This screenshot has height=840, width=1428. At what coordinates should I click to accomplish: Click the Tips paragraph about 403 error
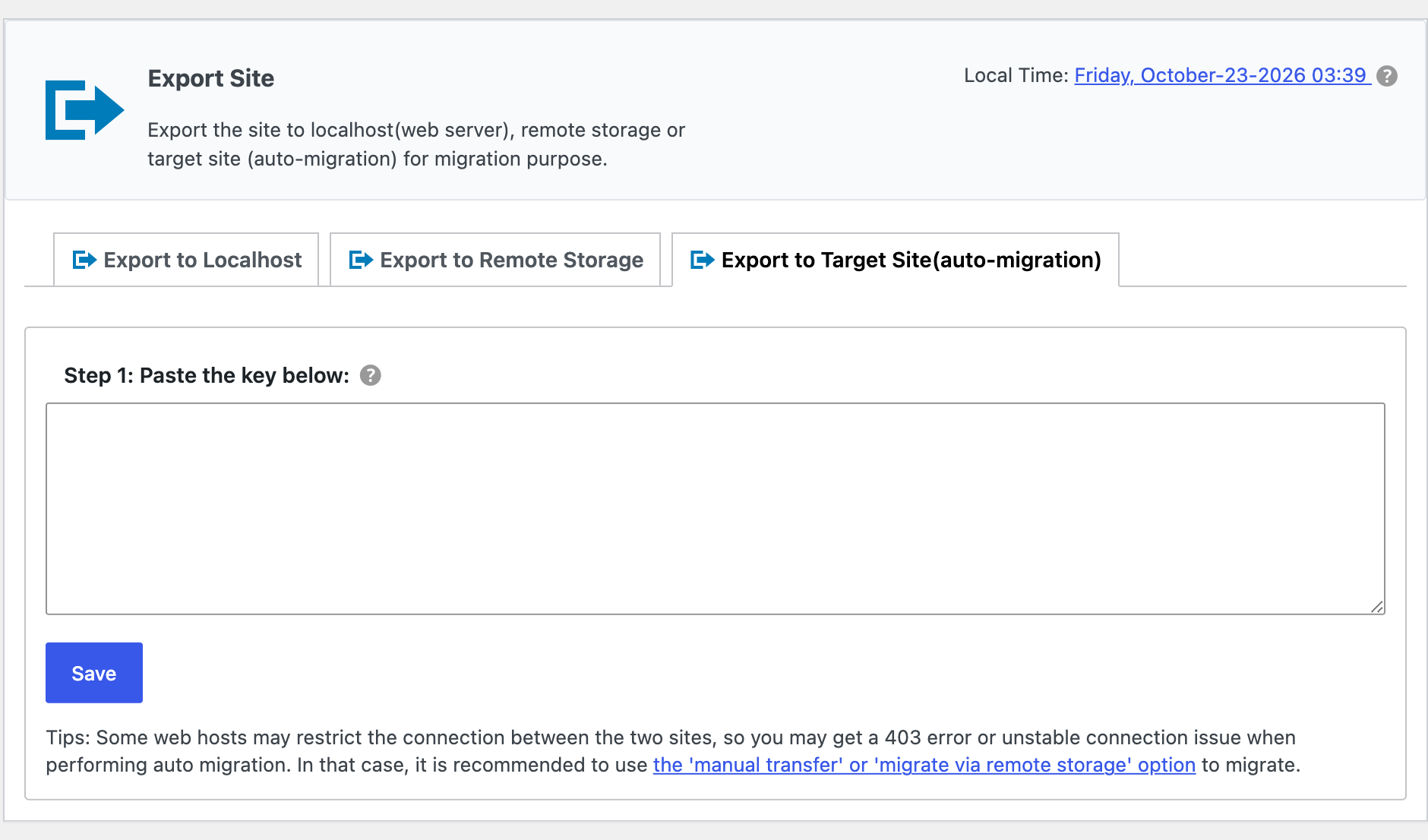(673, 751)
